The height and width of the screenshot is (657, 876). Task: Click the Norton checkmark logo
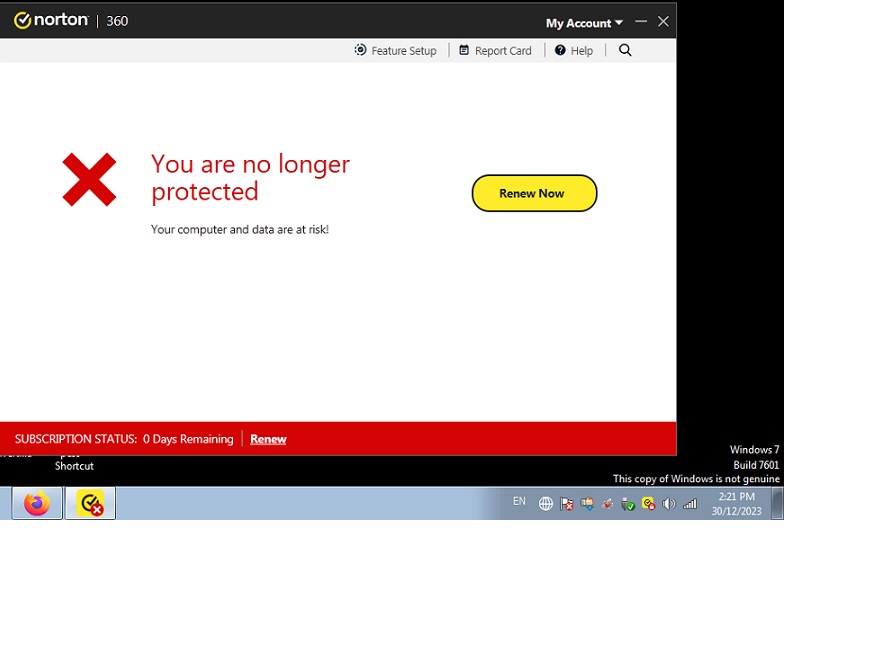[x=22, y=21]
